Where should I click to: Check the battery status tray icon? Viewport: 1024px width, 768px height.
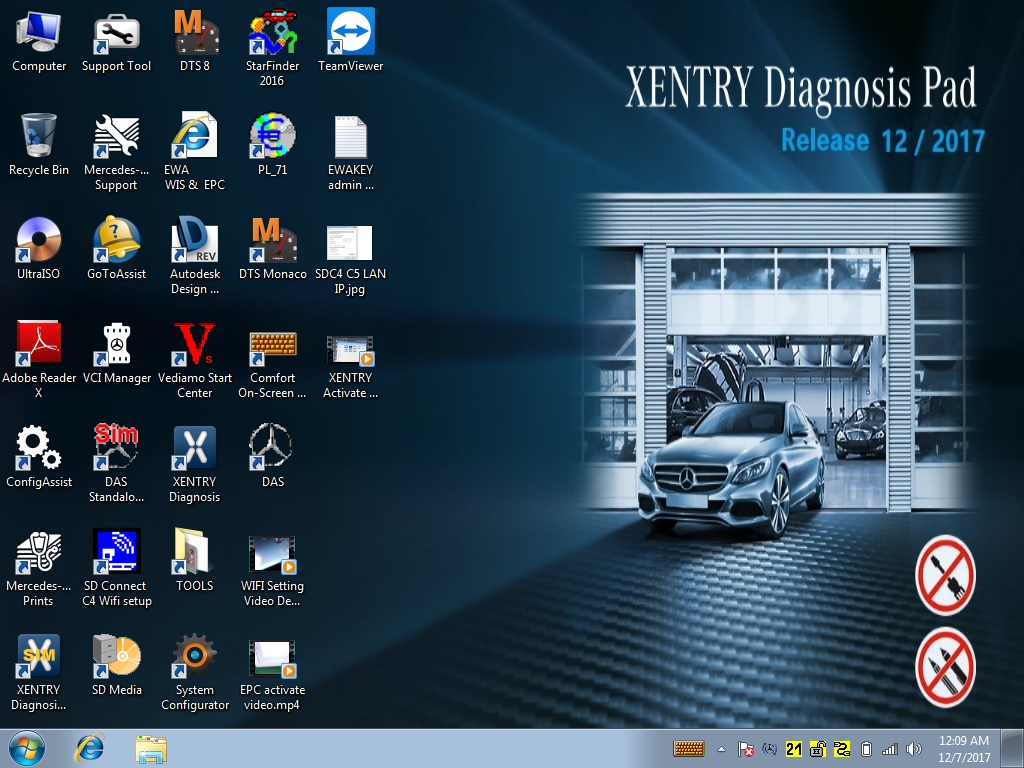[x=866, y=749]
